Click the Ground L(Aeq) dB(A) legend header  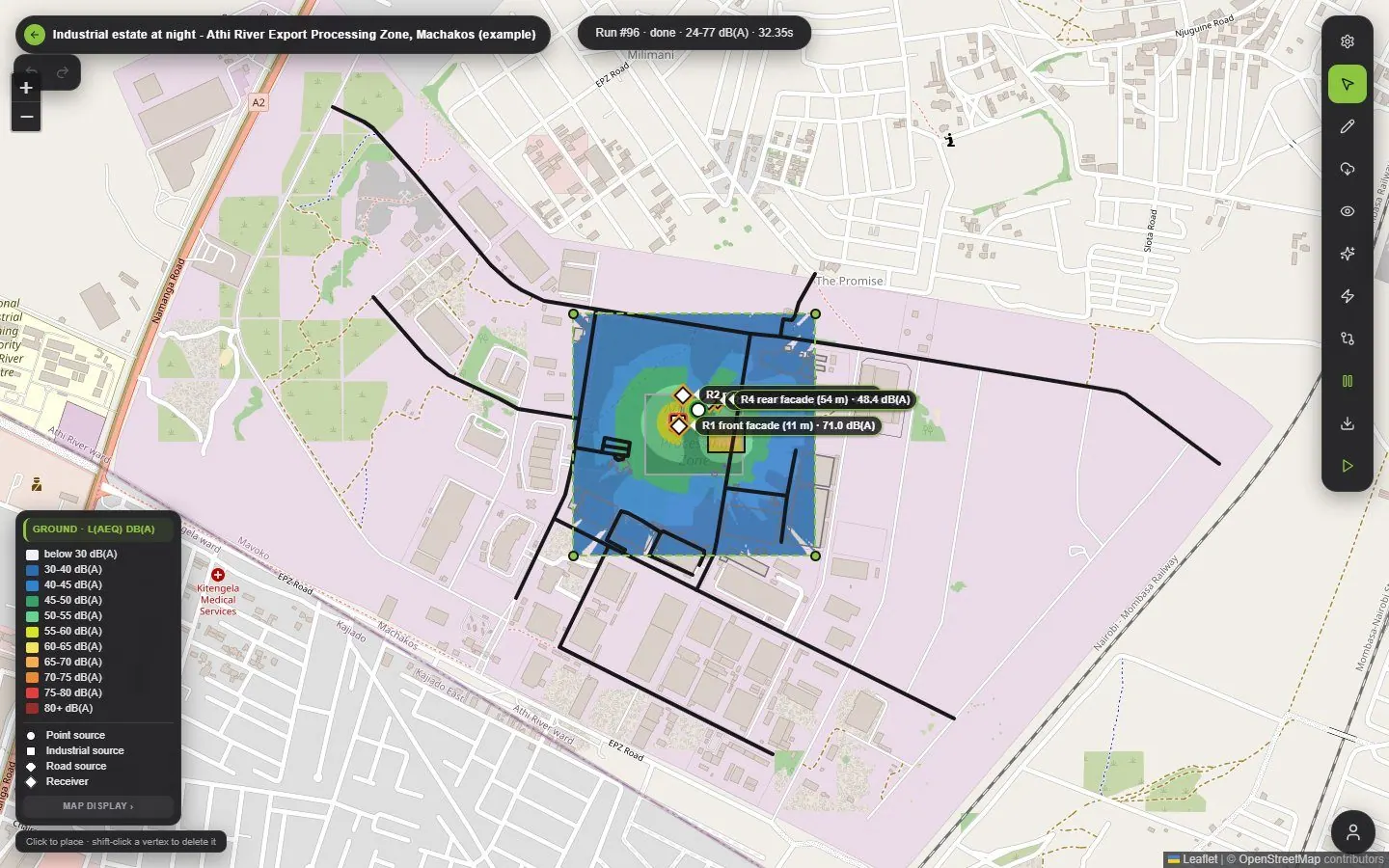[97, 529]
